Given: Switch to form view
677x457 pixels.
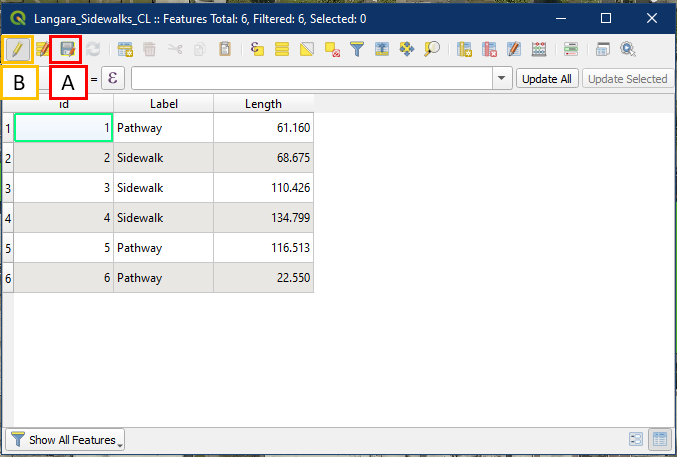Looking at the screenshot, I should click(635, 439).
